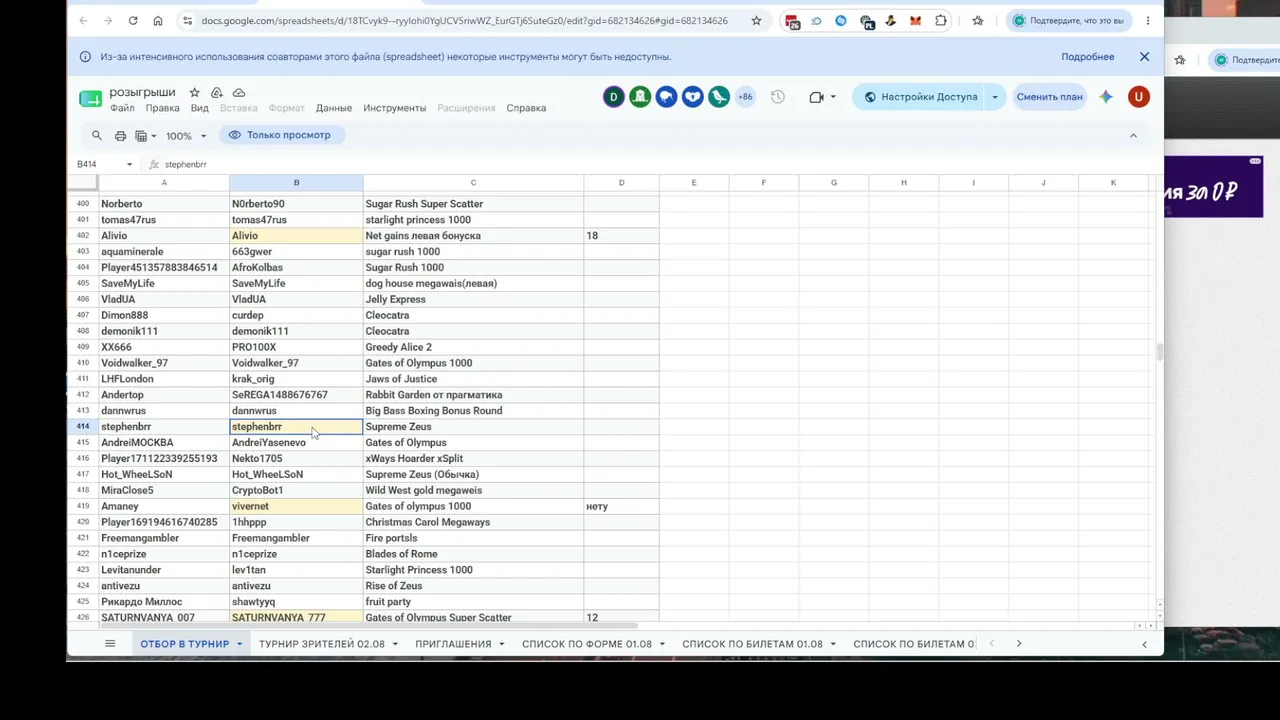Open the Справка menu
Viewport: 1280px width, 720px height.
click(x=526, y=108)
